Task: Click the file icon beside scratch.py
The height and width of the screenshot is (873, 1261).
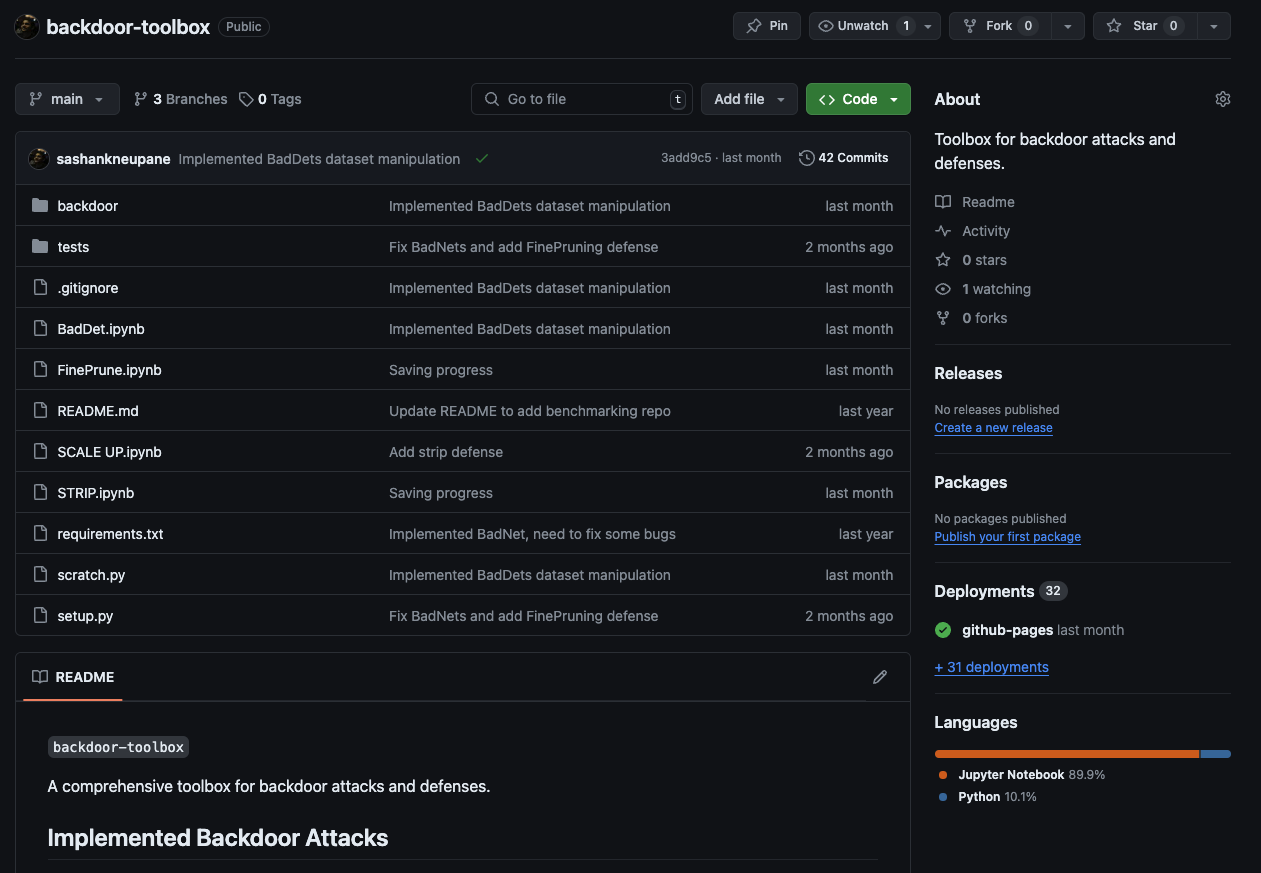Action: [40, 574]
